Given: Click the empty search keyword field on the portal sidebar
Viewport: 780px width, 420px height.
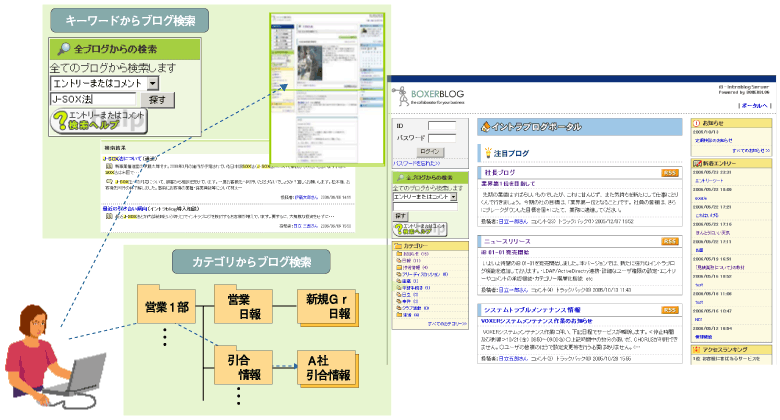Looking at the screenshot, I should 425,207.
